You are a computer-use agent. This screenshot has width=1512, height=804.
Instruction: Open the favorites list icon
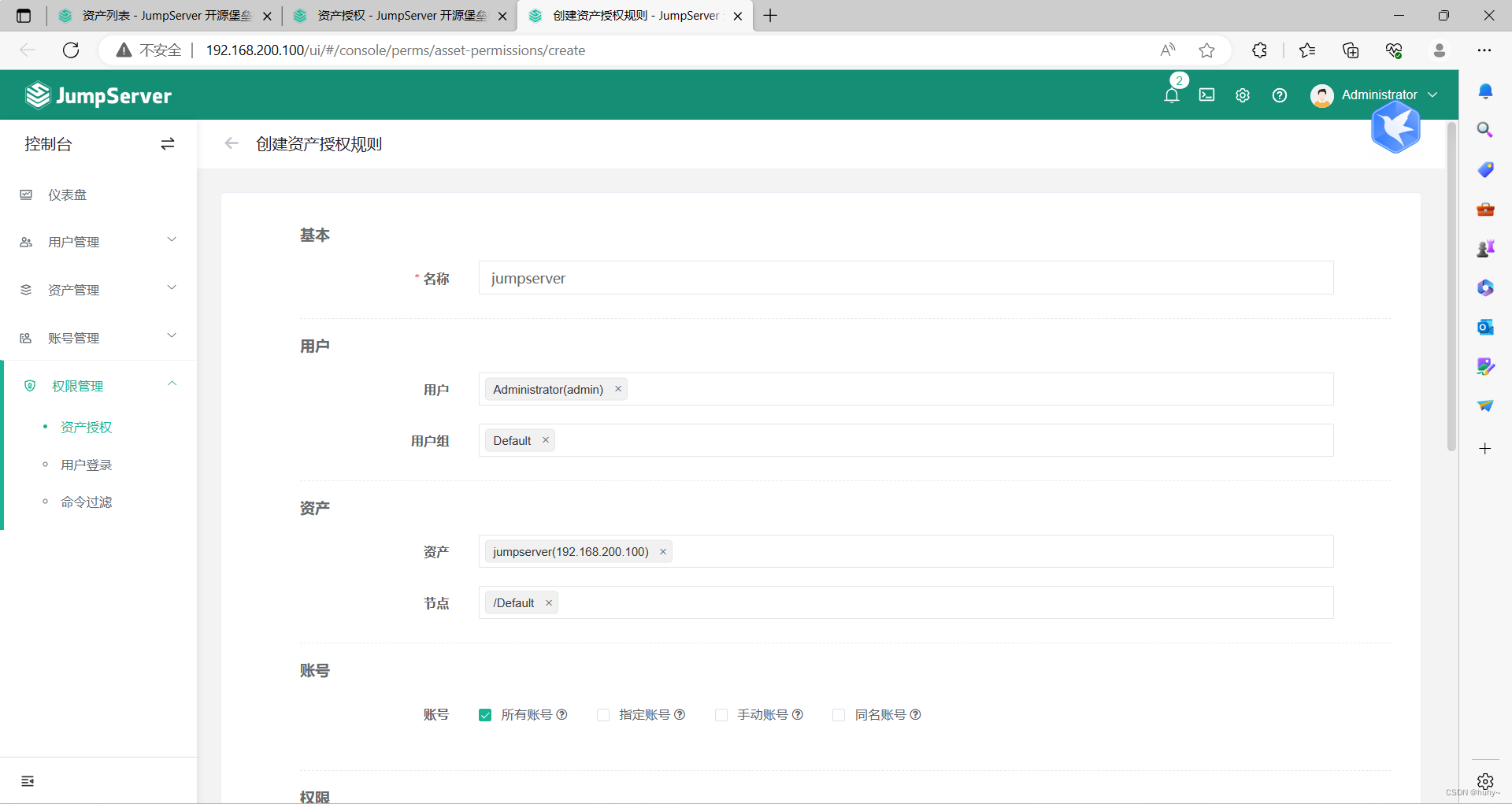1307,50
